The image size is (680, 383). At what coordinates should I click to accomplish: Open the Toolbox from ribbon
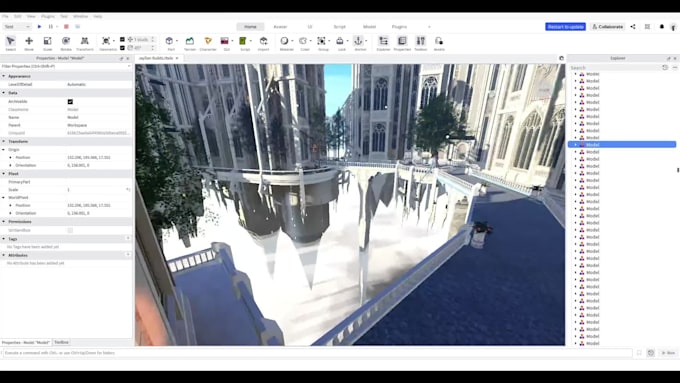(421, 43)
